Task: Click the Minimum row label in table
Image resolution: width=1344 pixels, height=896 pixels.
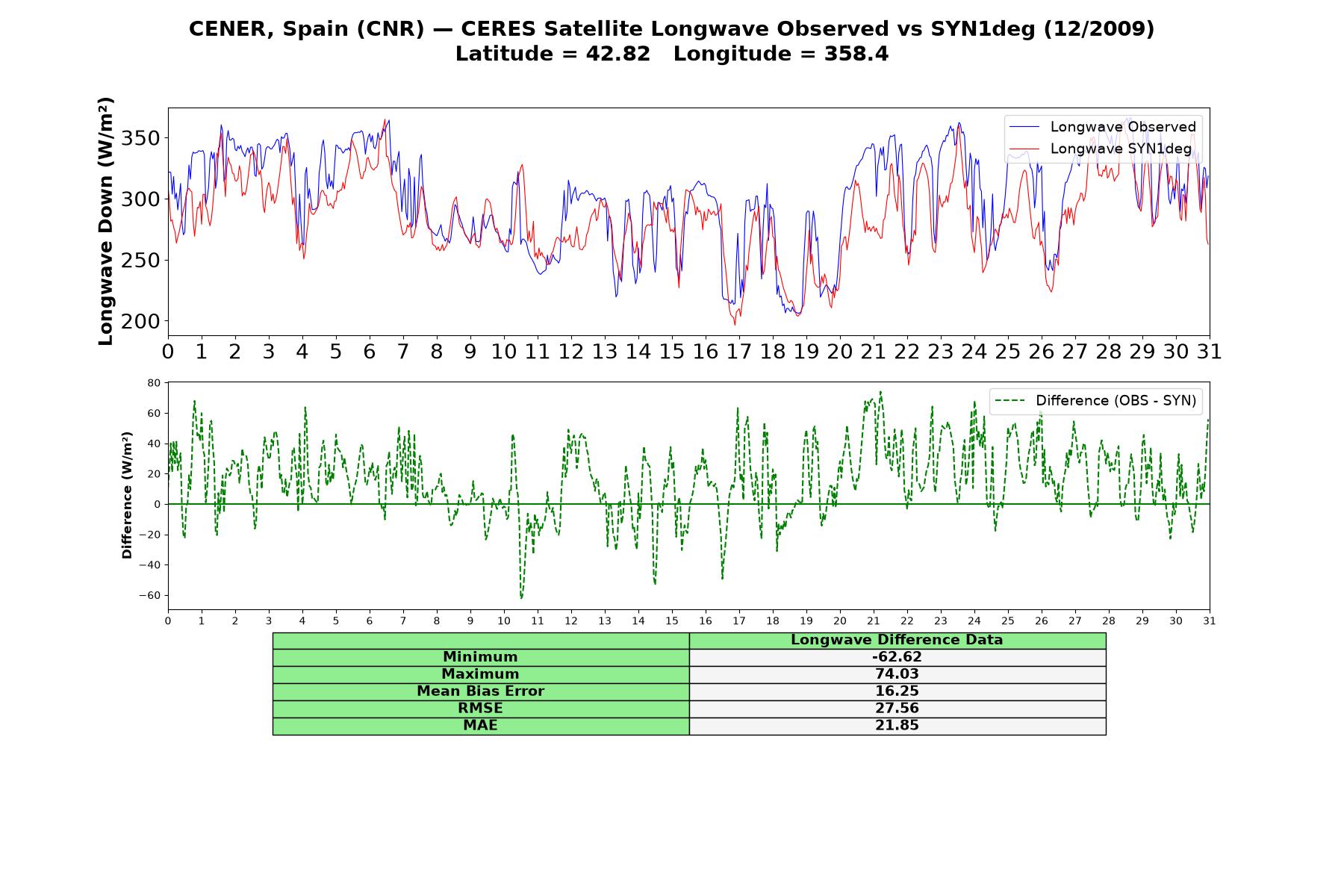Action: (481, 657)
